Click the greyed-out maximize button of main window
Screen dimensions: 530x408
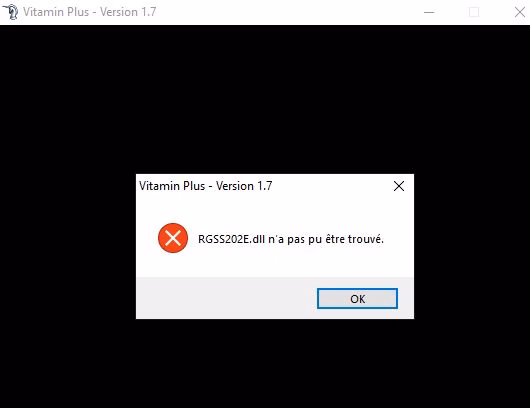pos(474,13)
